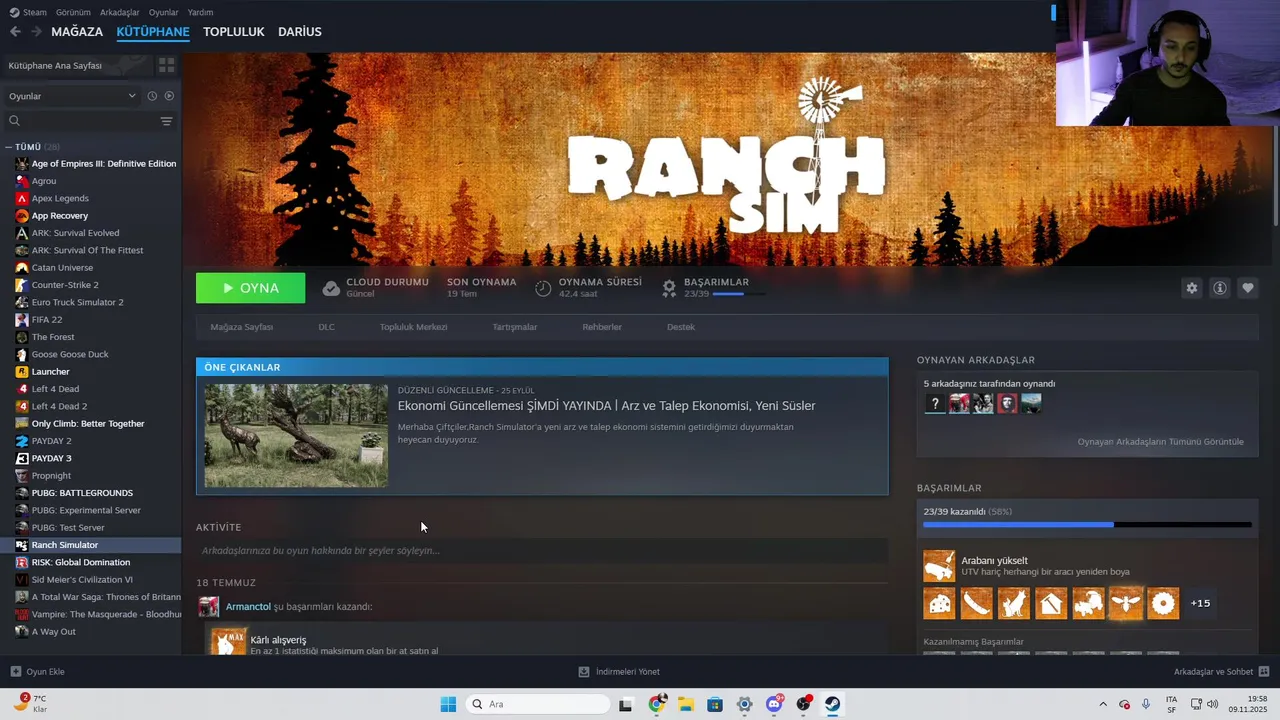
Task: Open the economy update news thumbnail
Action: click(x=296, y=436)
